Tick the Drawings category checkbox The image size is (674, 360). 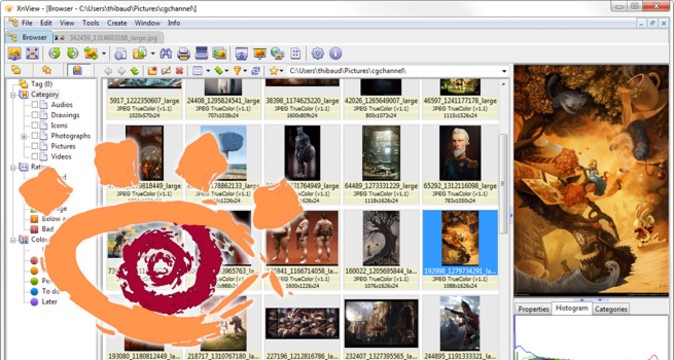34,115
